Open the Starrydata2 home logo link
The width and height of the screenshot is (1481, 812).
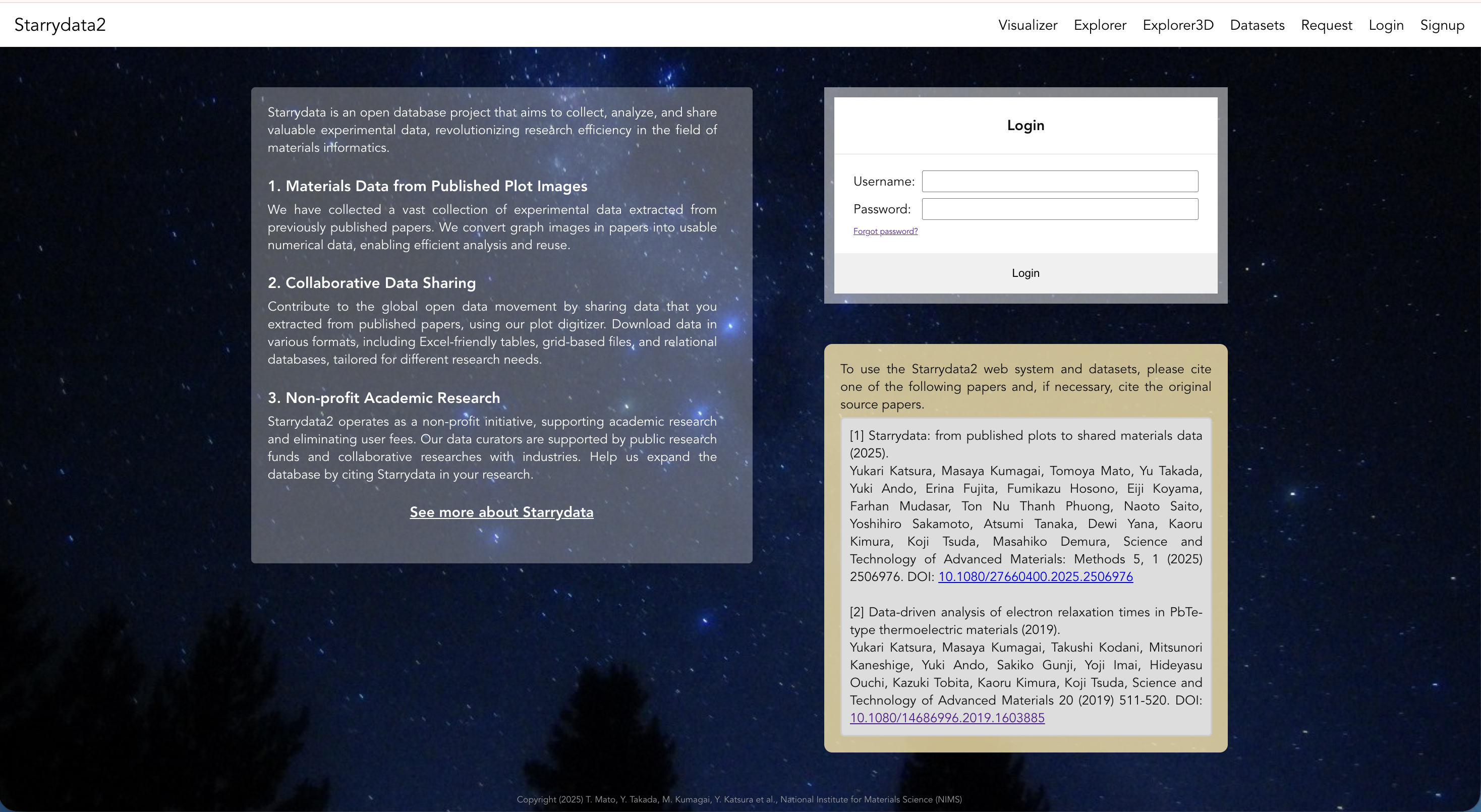[x=60, y=25]
